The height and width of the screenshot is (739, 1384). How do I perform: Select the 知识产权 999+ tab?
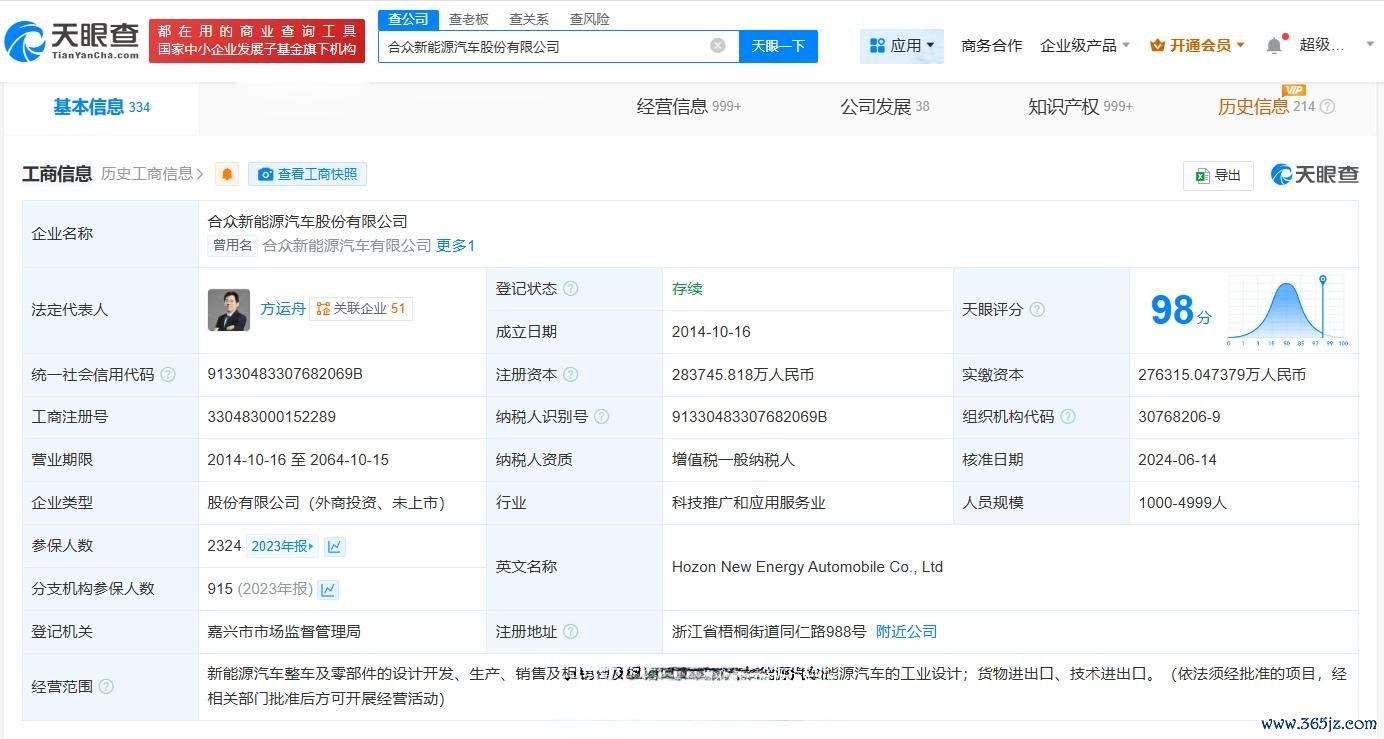[1081, 107]
